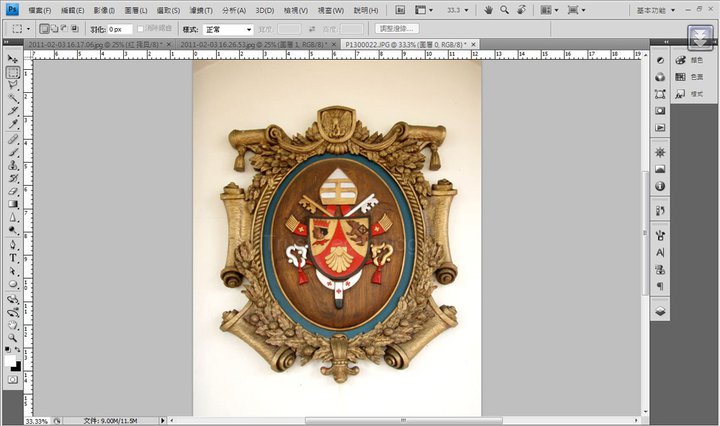Open status bar info flyout arrow
The height and width of the screenshot is (426, 720).
click(162, 420)
